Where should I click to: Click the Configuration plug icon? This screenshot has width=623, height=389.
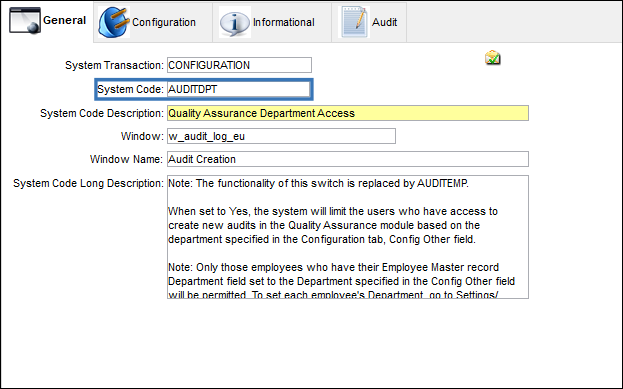tap(114, 22)
